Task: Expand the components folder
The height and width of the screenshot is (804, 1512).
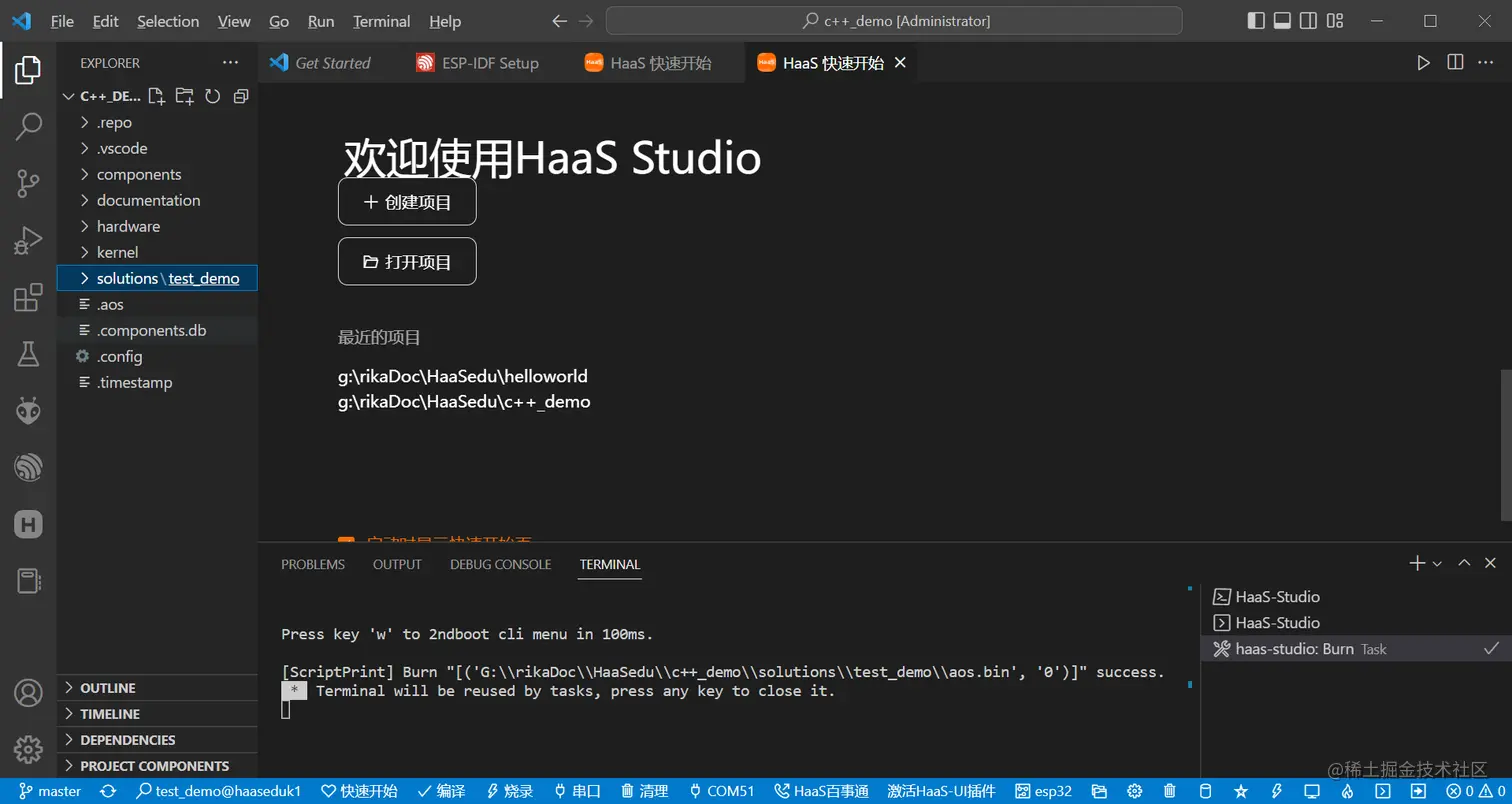Action: point(157,175)
